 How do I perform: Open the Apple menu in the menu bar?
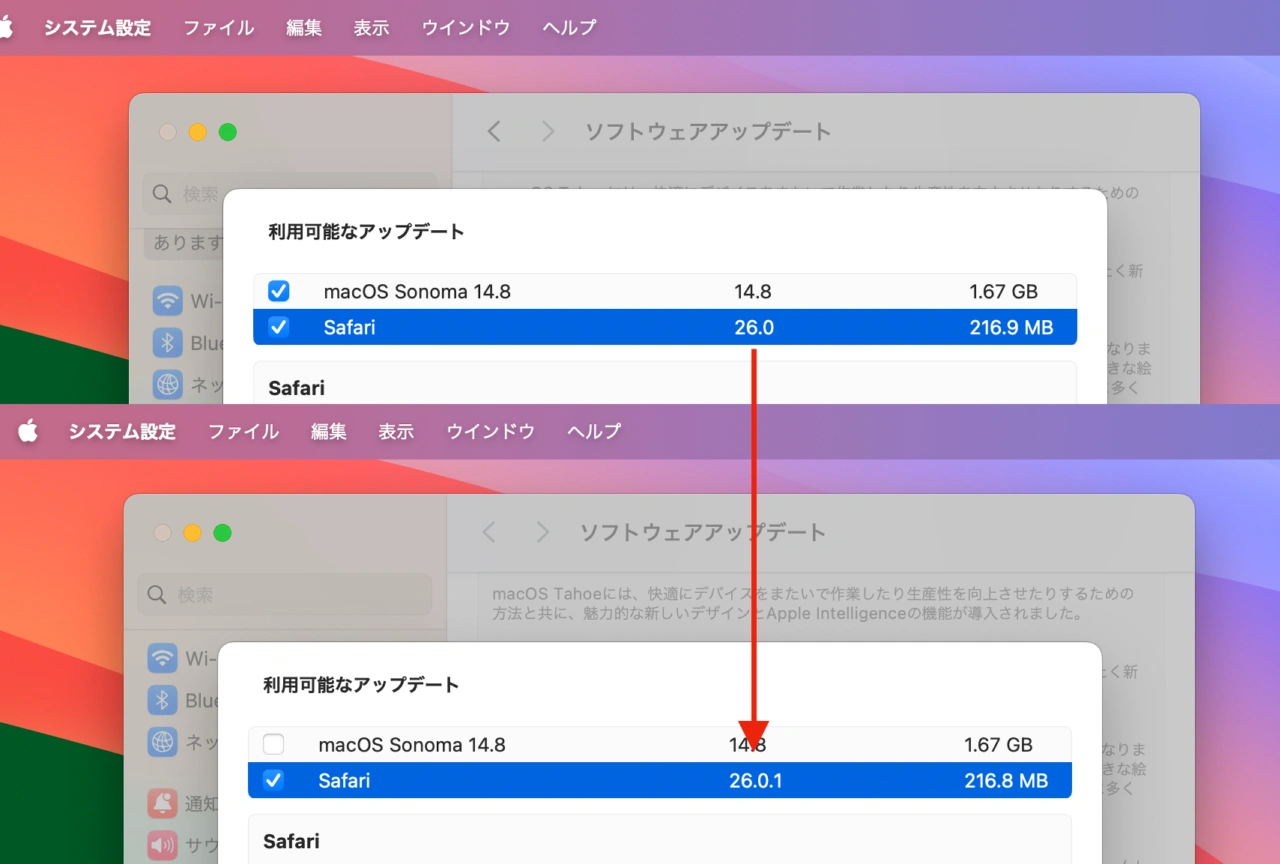10,27
